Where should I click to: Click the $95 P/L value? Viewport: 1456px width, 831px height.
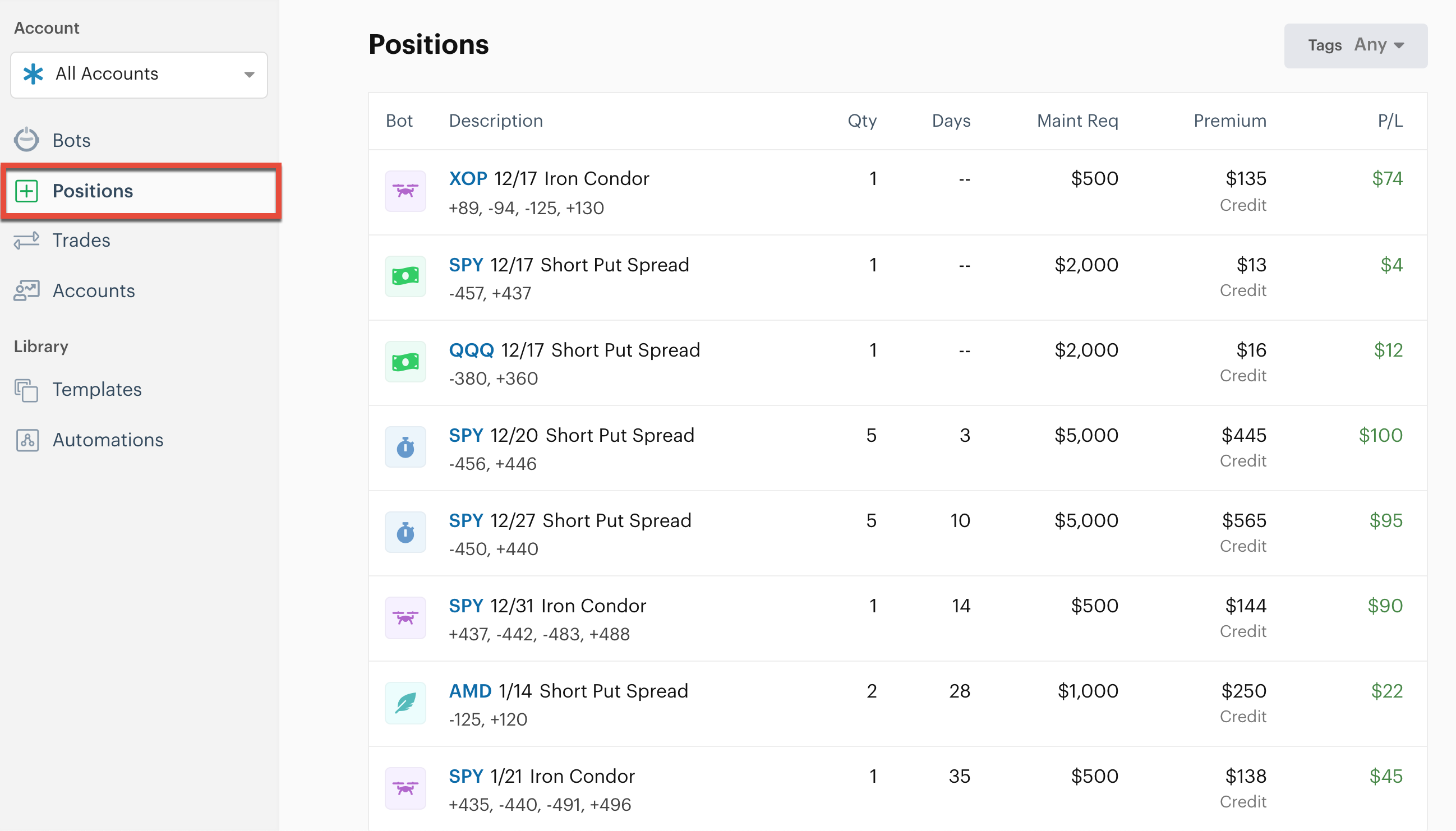(x=1386, y=520)
